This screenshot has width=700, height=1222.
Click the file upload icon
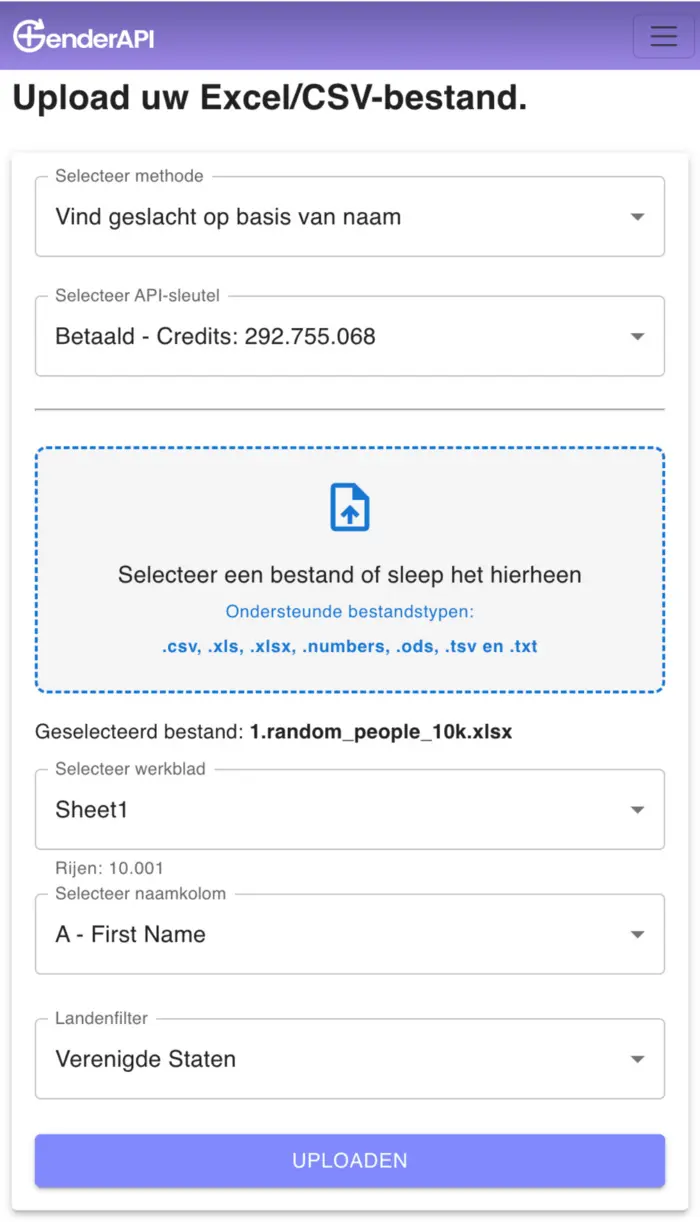(350, 507)
